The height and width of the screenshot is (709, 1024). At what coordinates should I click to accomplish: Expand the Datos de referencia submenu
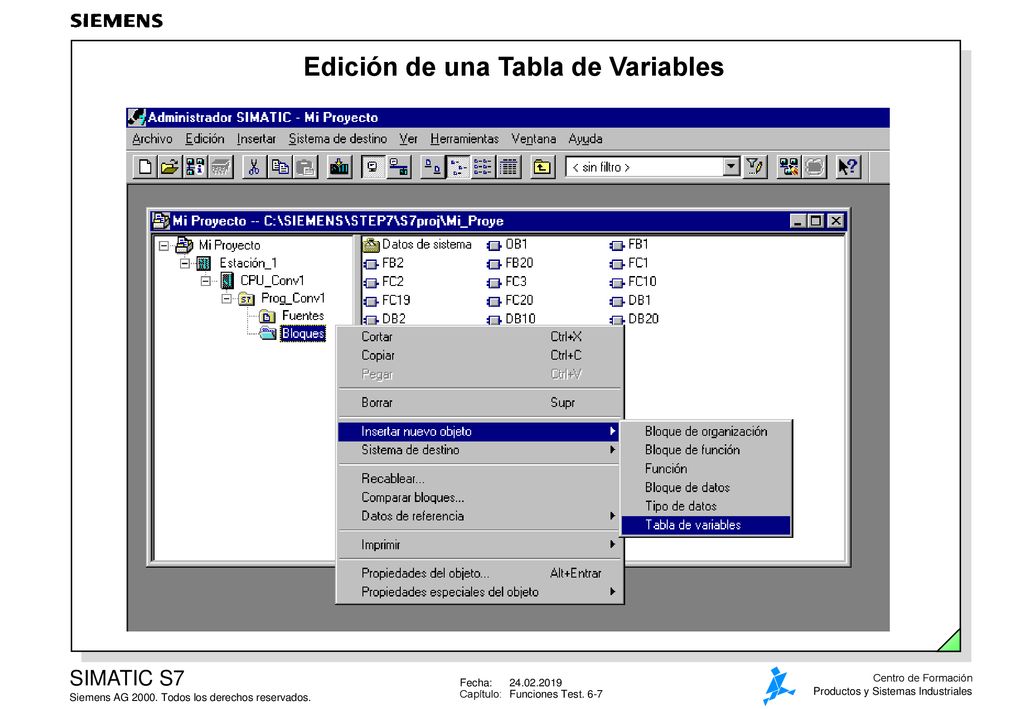click(x=480, y=516)
